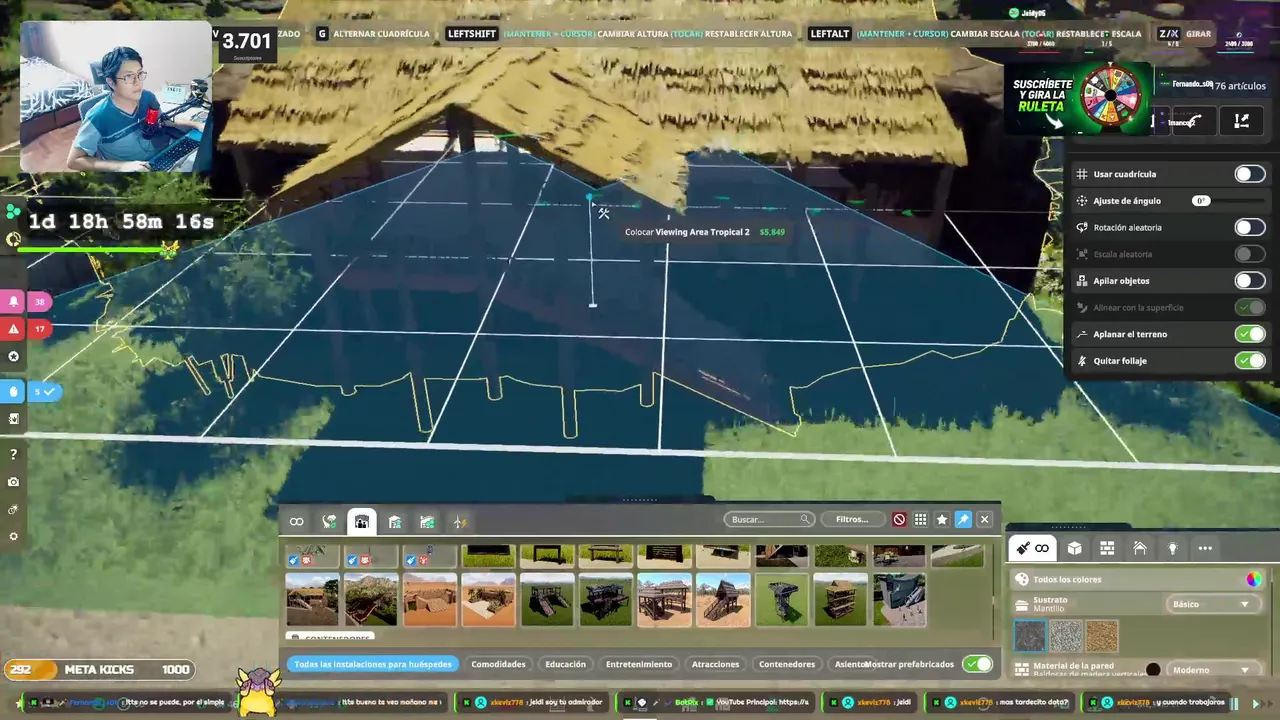Open the settings gear on the left sidebar

coord(13,536)
